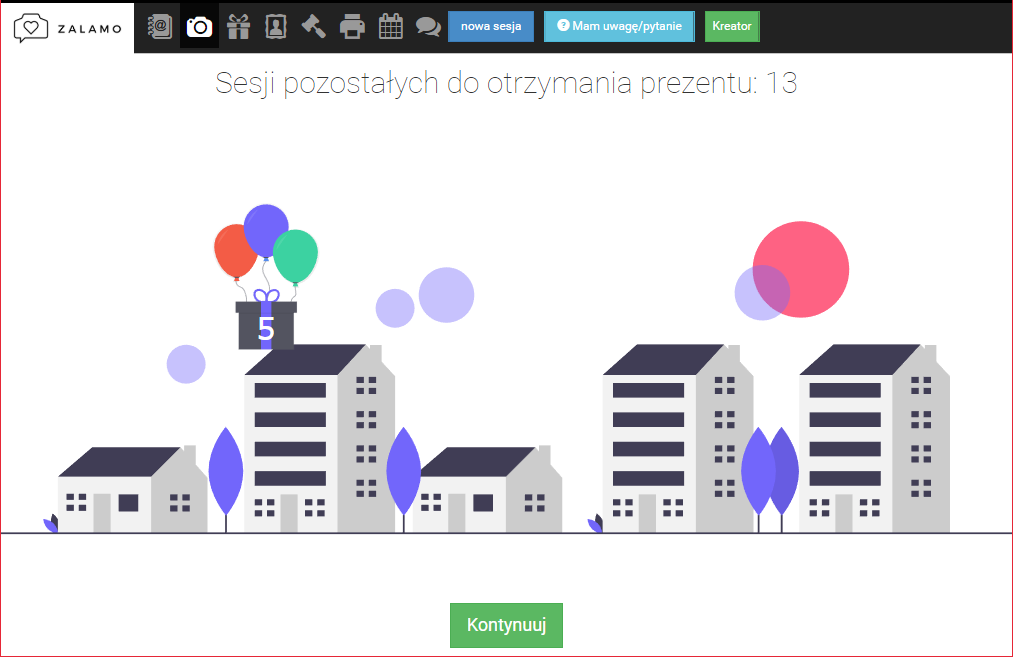Select the camera sessions icon
Viewport: 1013px width, 657px height.
pyautogui.click(x=199, y=26)
